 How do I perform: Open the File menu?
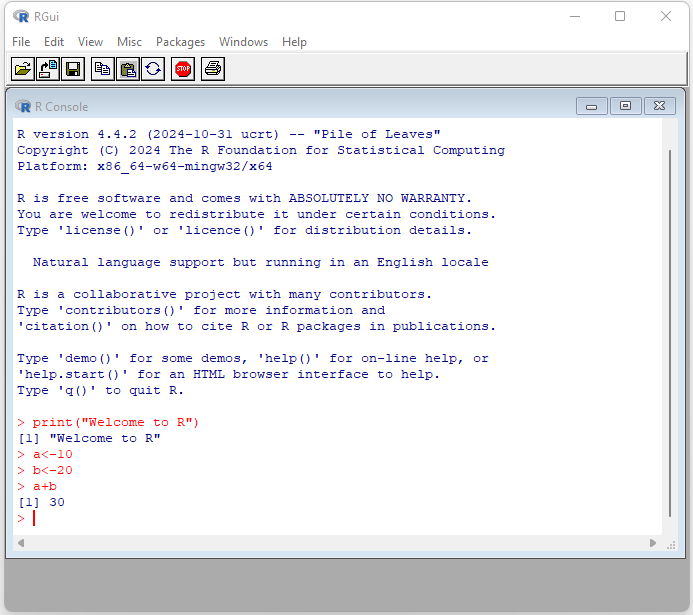coord(21,42)
